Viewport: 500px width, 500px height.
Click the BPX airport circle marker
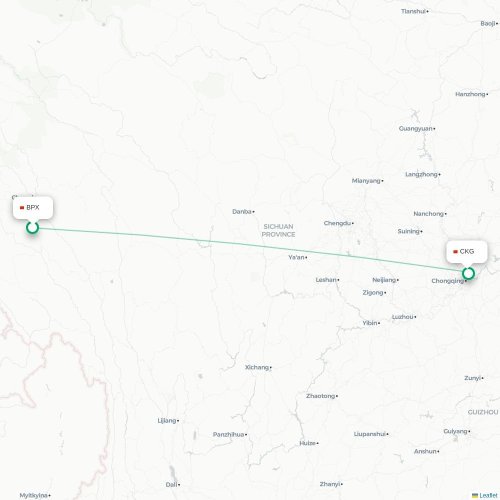pyautogui.click(x=32, y=228)
